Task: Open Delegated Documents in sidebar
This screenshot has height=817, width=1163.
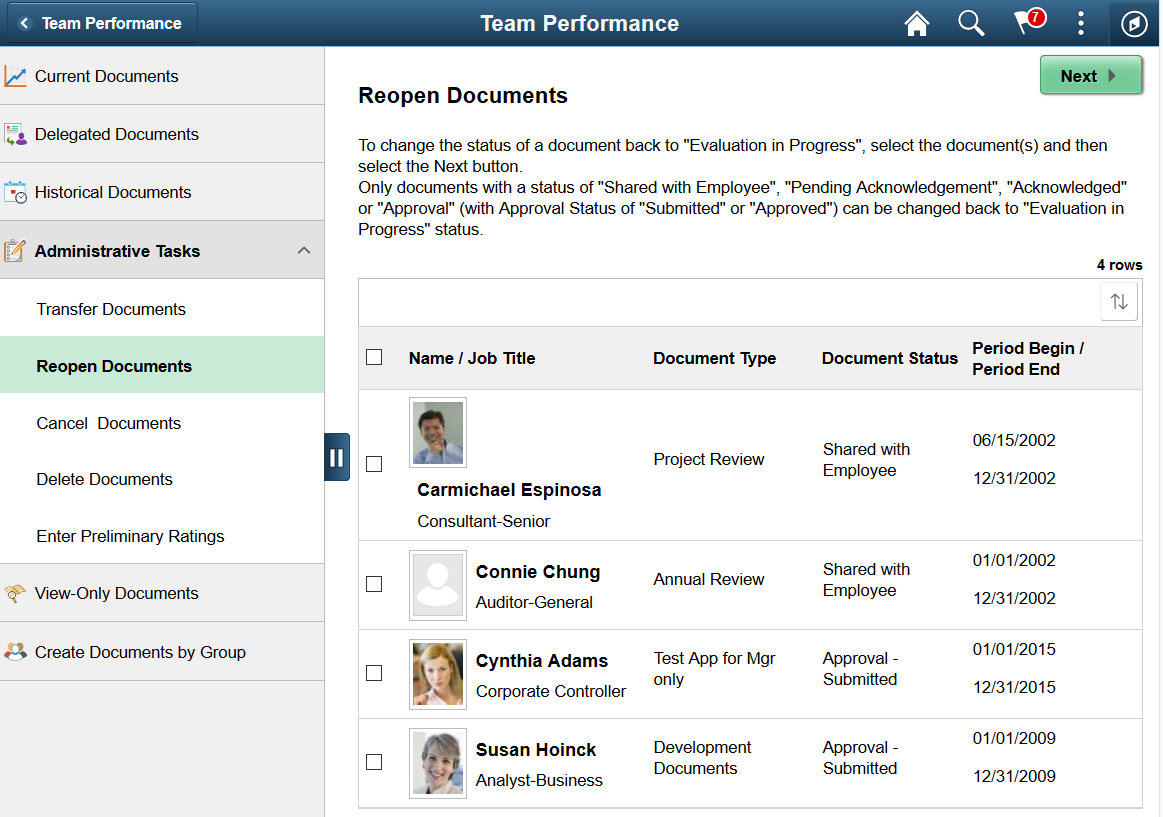Action: [162, 134]
